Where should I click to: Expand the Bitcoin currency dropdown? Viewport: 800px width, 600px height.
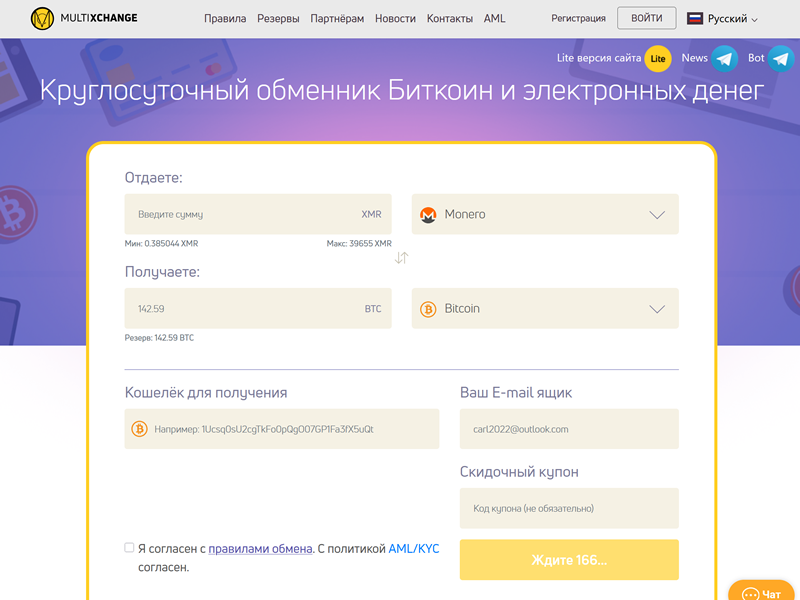[x=658, y=308]
